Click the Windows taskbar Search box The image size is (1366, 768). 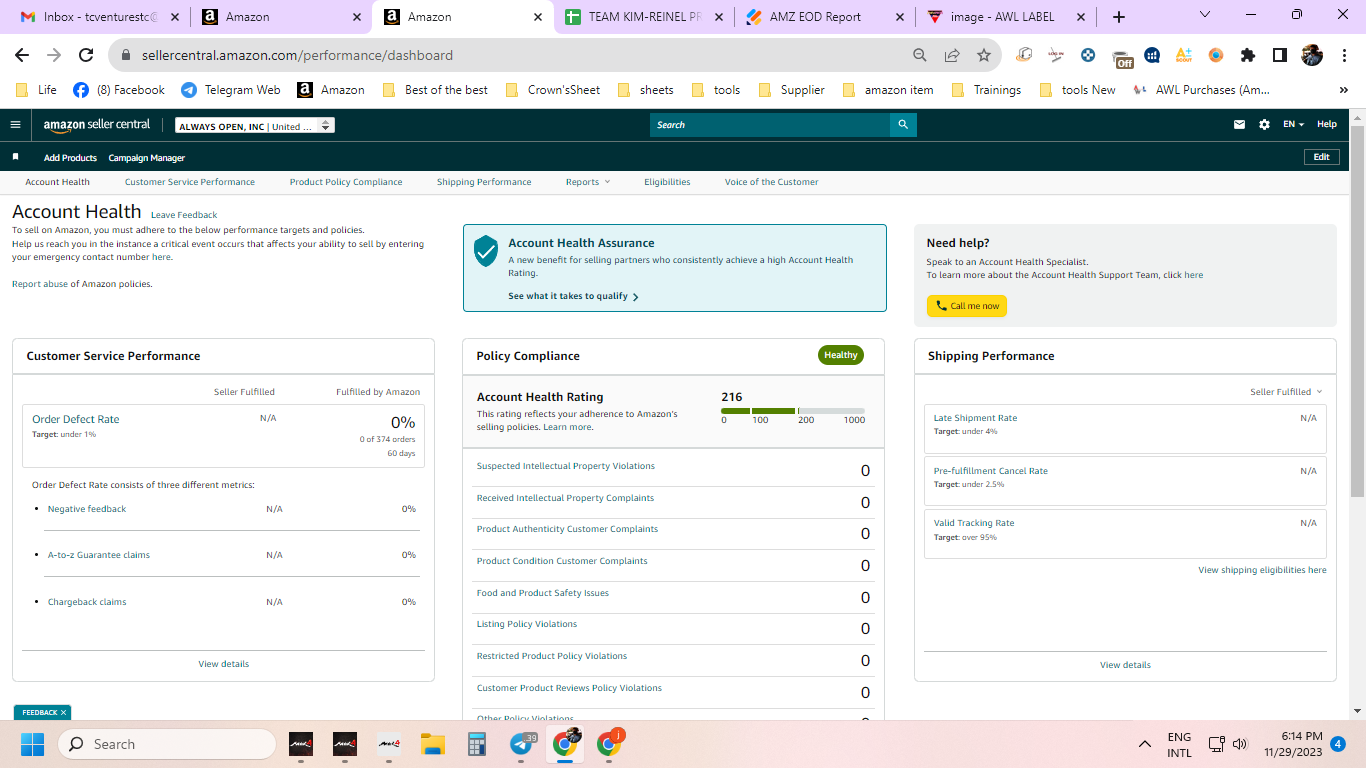tap(166, 744)
